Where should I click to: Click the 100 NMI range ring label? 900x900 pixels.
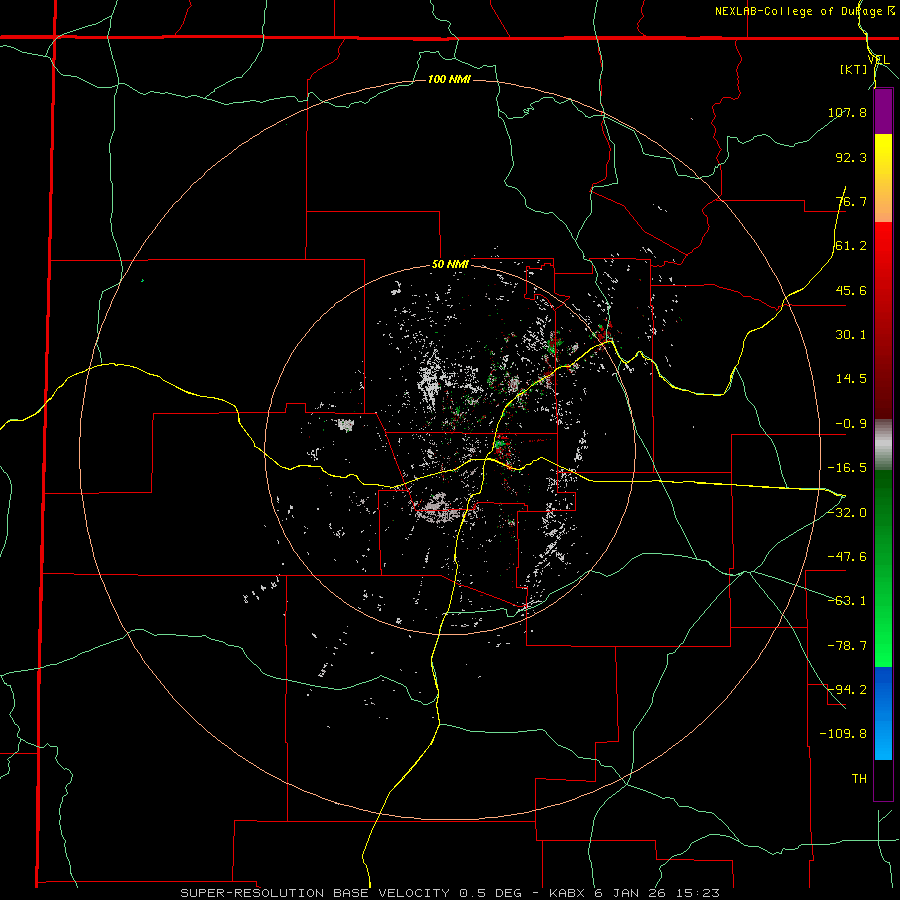point(449,79)
